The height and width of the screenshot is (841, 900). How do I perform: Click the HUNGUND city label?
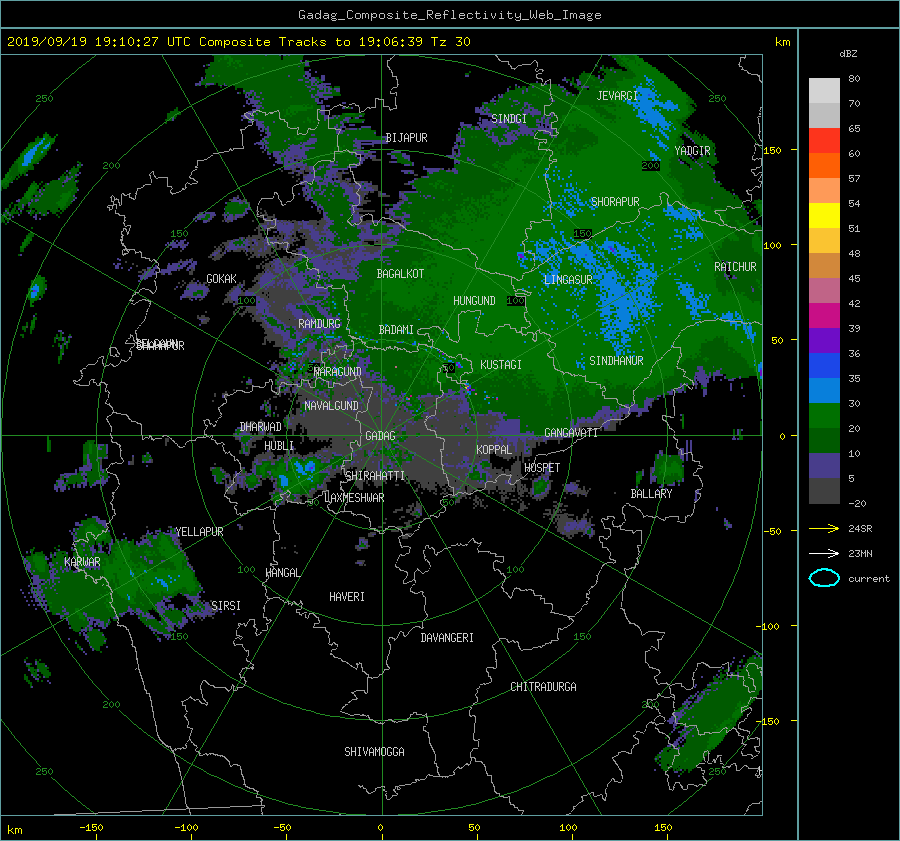pyautogui.click(x=474, y=301)
